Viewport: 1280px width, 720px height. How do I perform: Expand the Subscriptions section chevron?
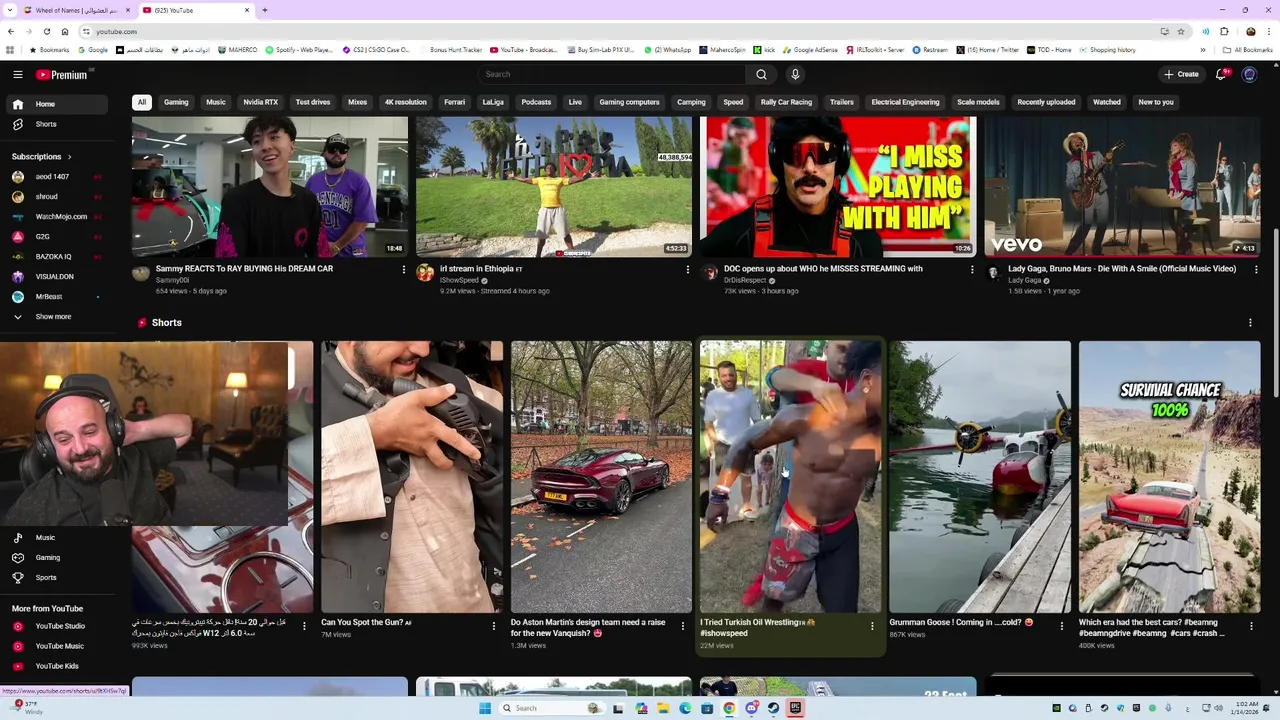click(70, 157)
